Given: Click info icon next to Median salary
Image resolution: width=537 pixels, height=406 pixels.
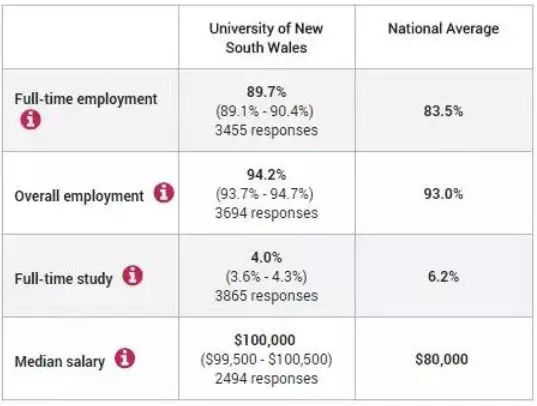Looking at the screenshot, I should [x=125, y=358].
